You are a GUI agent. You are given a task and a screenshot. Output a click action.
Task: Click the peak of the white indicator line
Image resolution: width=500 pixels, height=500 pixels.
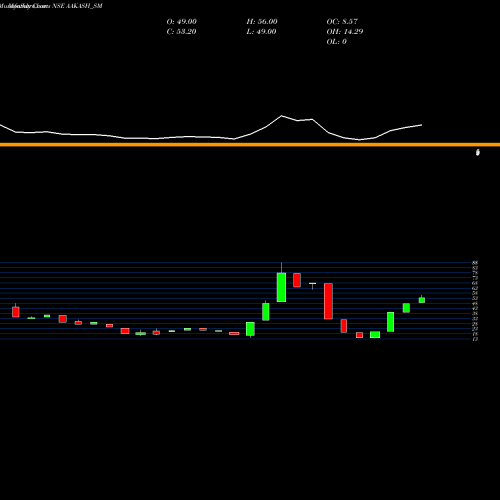pos(281,116)
